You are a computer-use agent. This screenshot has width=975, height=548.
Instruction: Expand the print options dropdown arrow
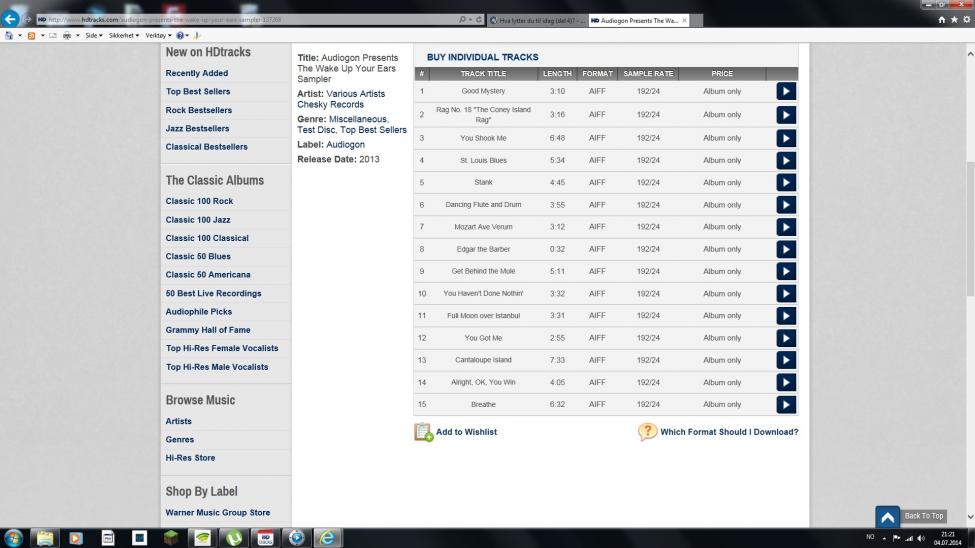78,35
